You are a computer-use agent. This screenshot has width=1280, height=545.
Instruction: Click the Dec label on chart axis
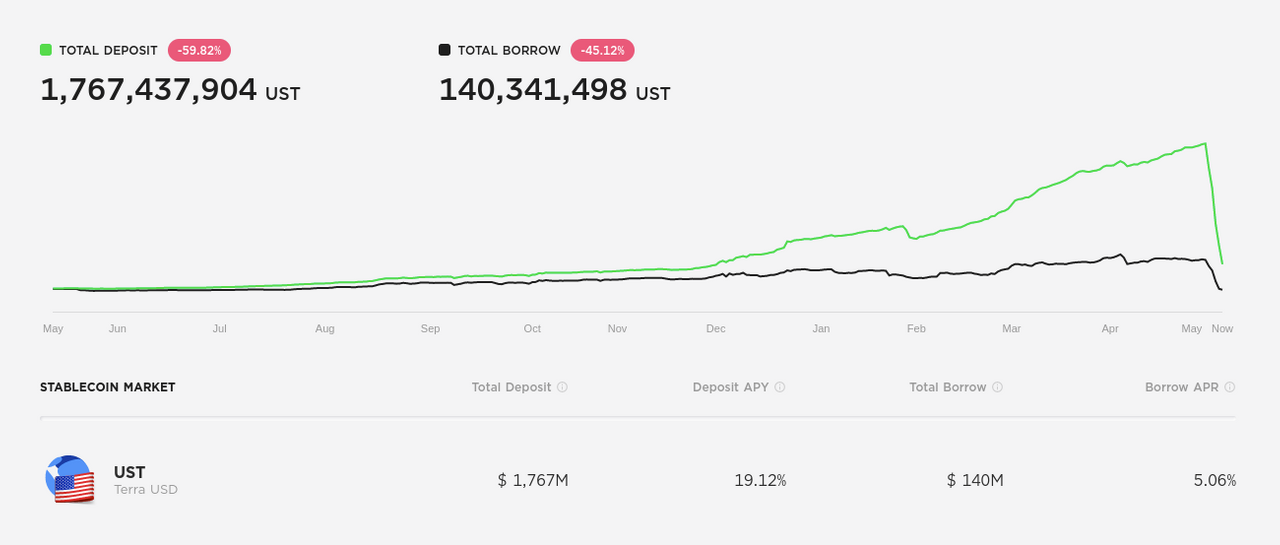[716, 328]
